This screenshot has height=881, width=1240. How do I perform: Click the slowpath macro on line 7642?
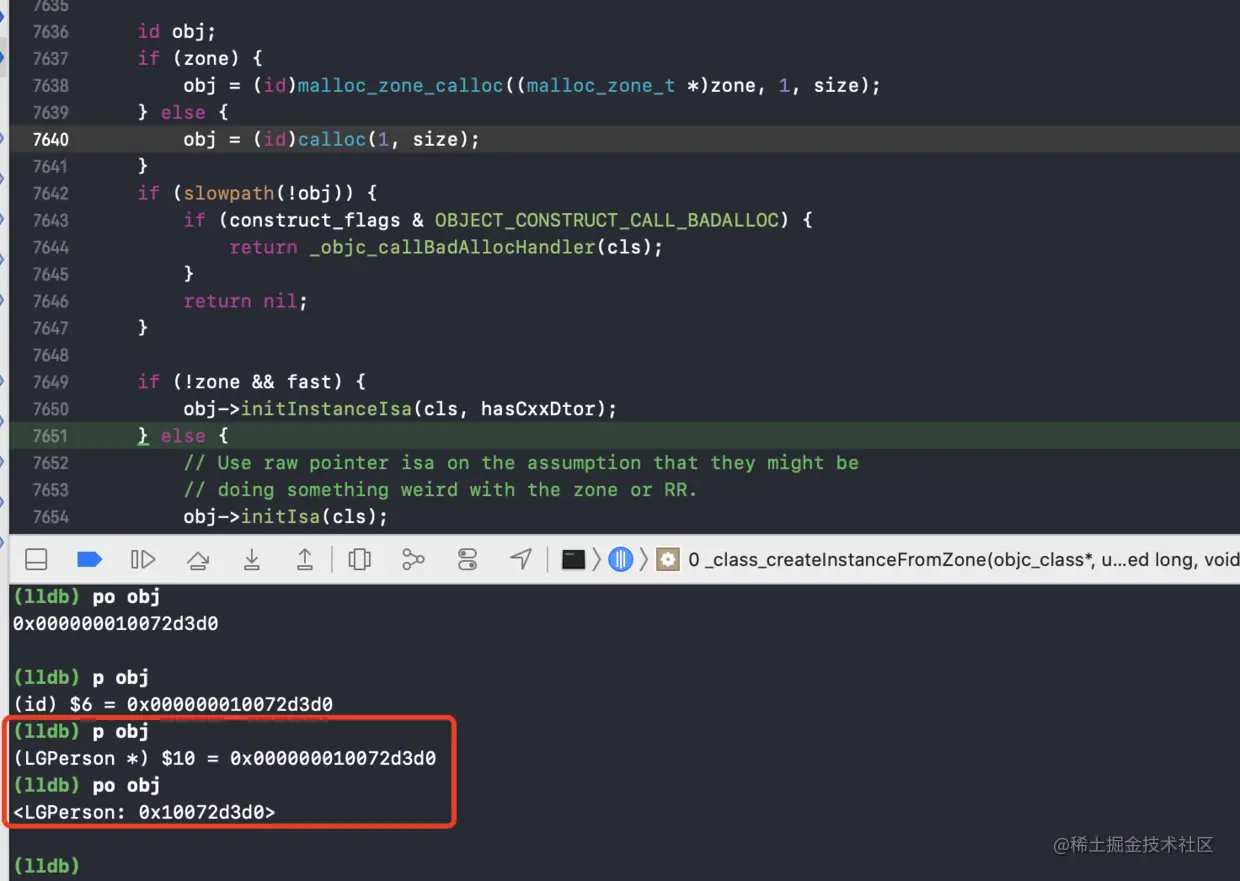click(229, 193)
